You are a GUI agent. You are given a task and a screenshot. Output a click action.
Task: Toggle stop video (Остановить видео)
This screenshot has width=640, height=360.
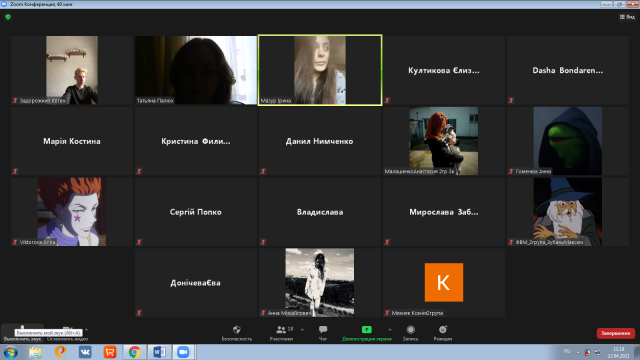pyautogui.click(x=67, y=333)
